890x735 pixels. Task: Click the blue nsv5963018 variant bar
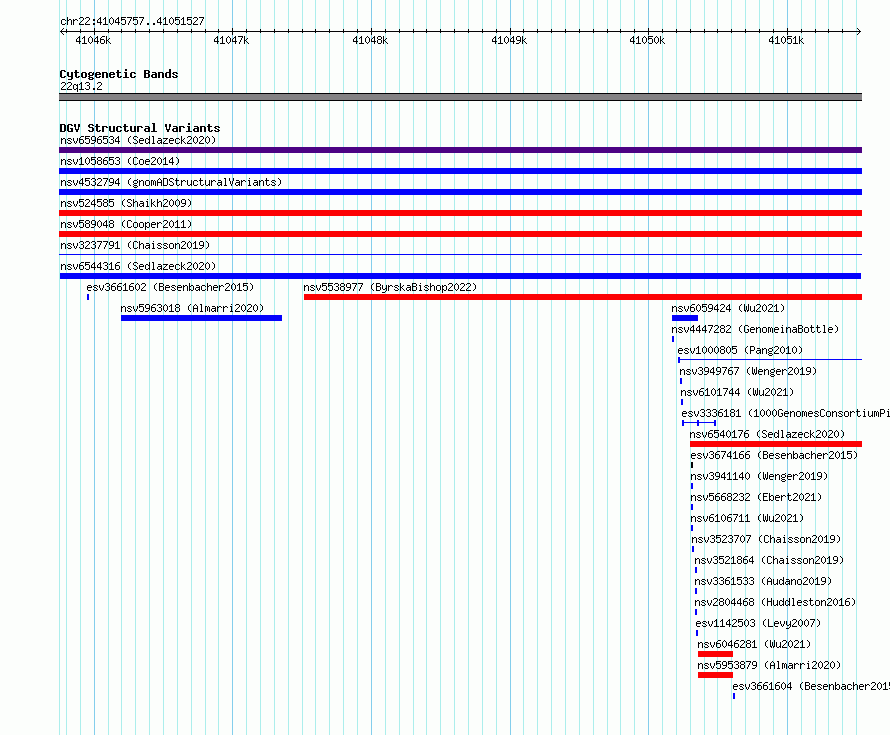tap(201, 318)
